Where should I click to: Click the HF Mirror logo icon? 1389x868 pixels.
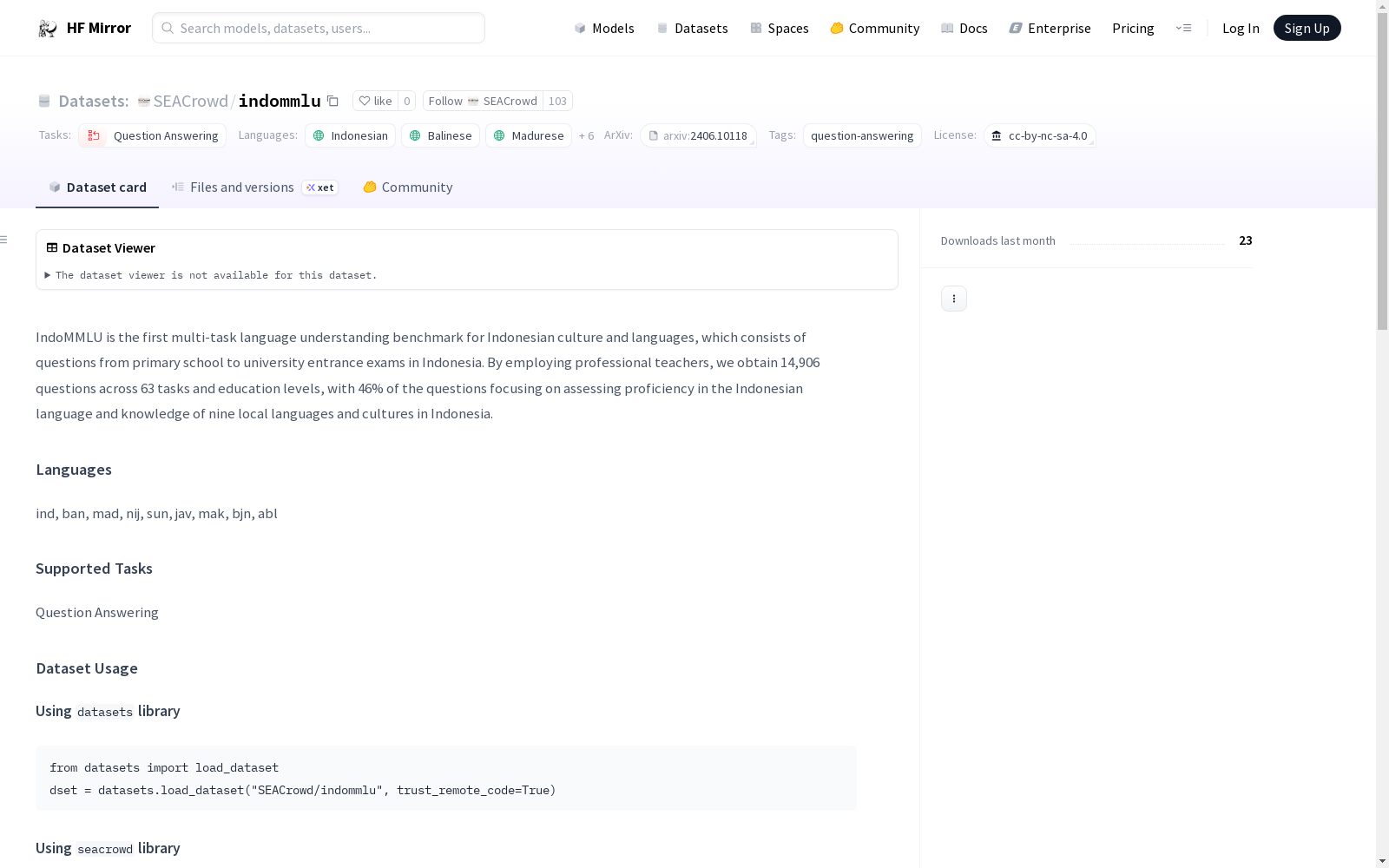(x=48, y=29)
